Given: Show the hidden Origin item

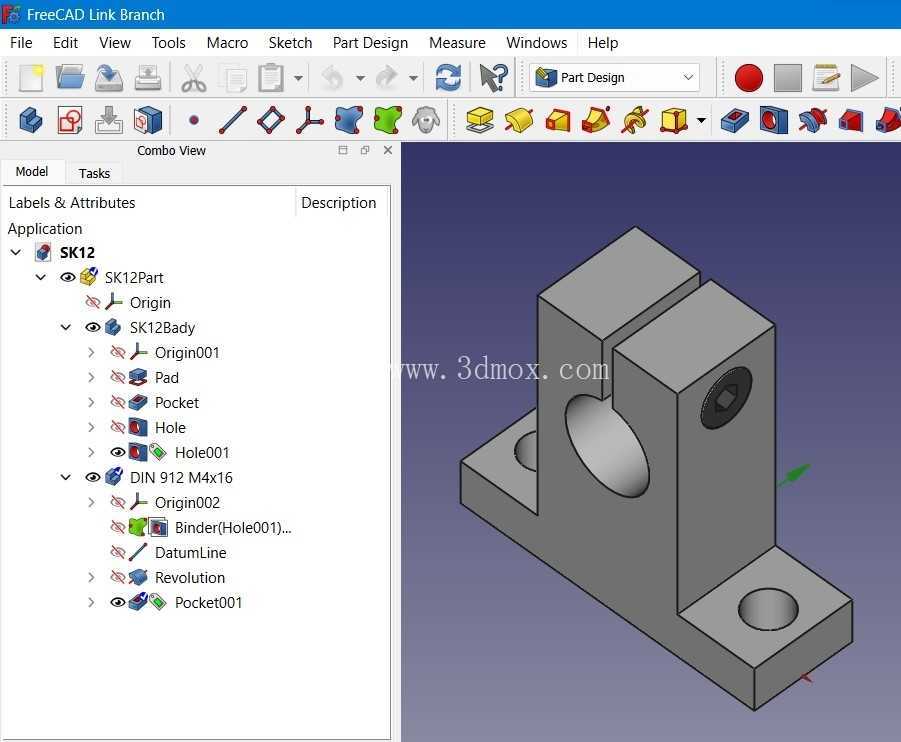Looking at the screenshot, I should point(93,302).
